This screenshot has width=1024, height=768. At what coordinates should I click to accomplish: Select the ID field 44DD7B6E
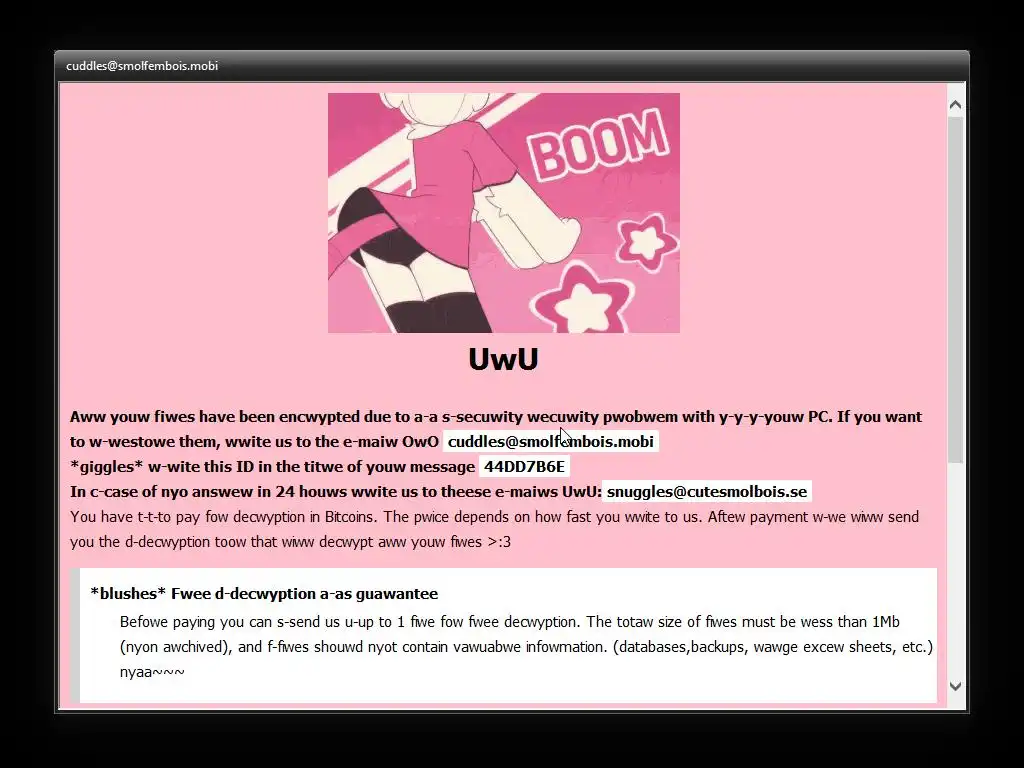point(524,466)
